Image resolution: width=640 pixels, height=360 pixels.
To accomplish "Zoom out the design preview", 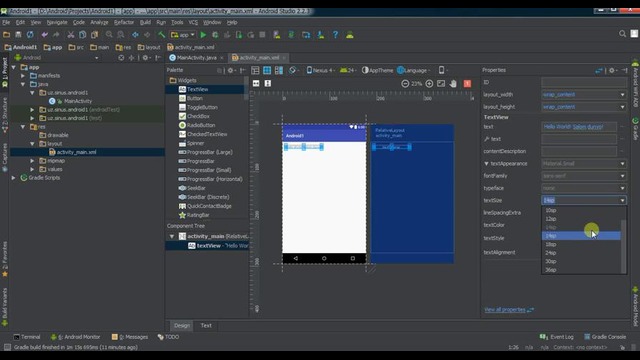I will tap(405, 84).
